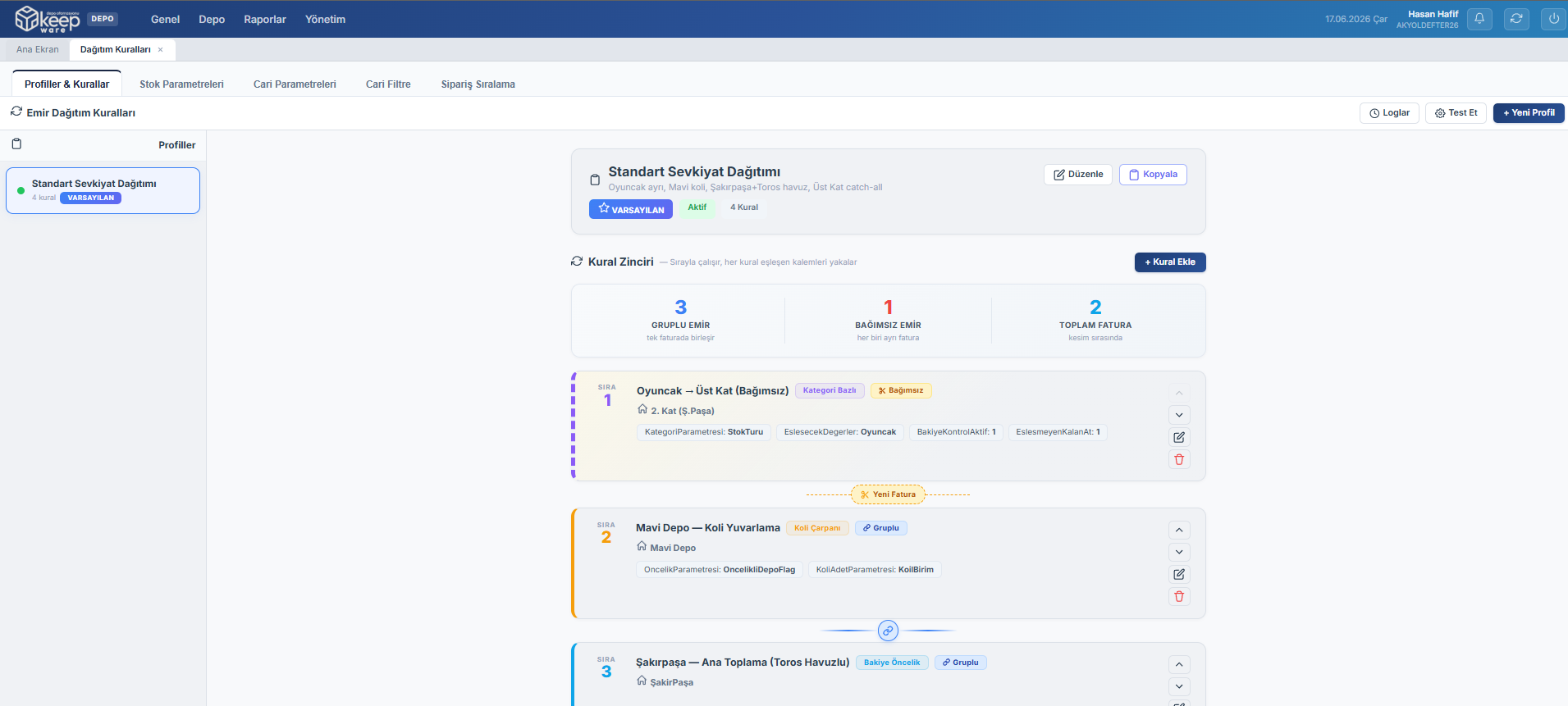Move Mavi Depo rule down
This screenshot has width=1568, height=706.
coord(1179,552)
